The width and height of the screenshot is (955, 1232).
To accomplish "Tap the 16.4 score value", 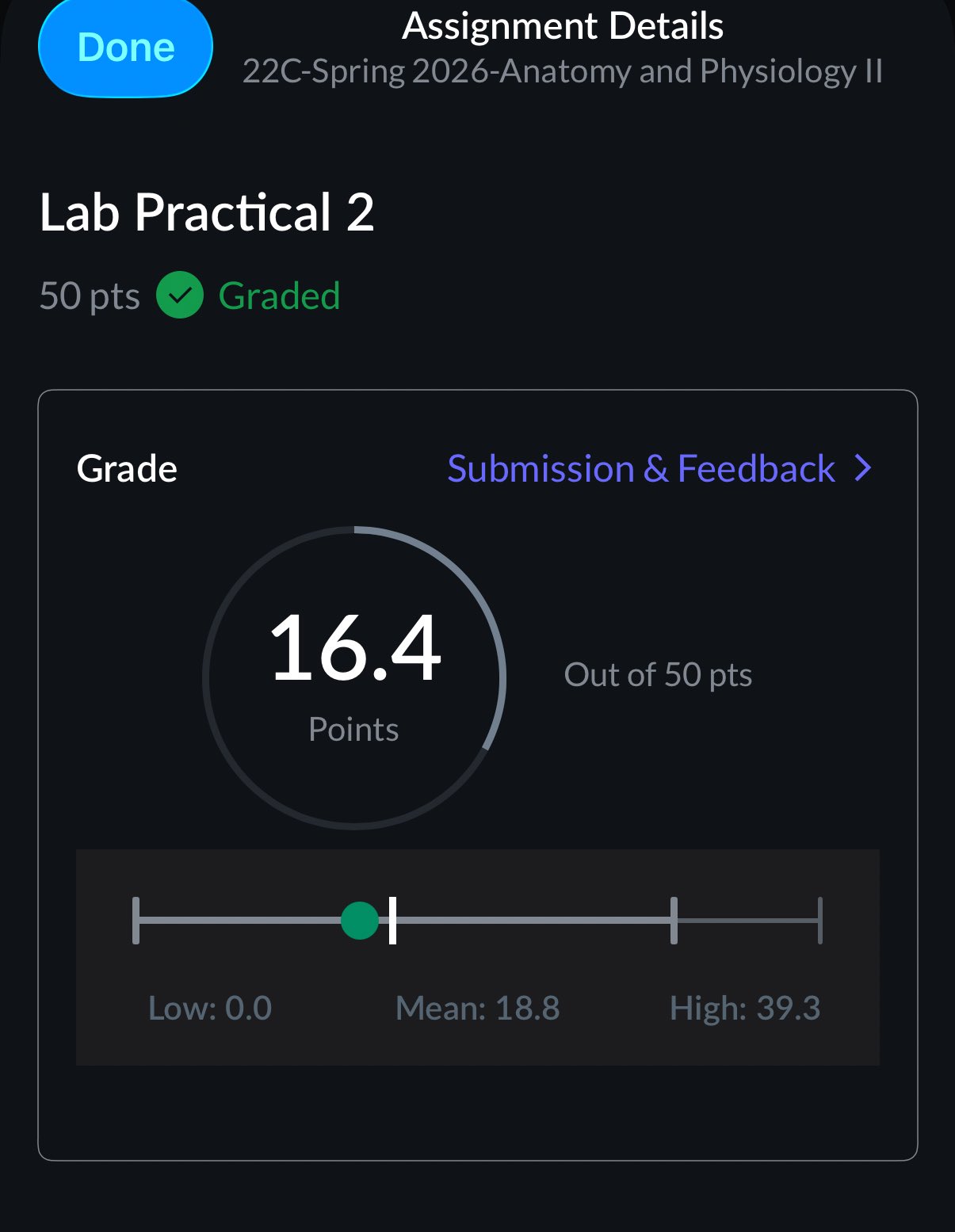I will 354,649.
